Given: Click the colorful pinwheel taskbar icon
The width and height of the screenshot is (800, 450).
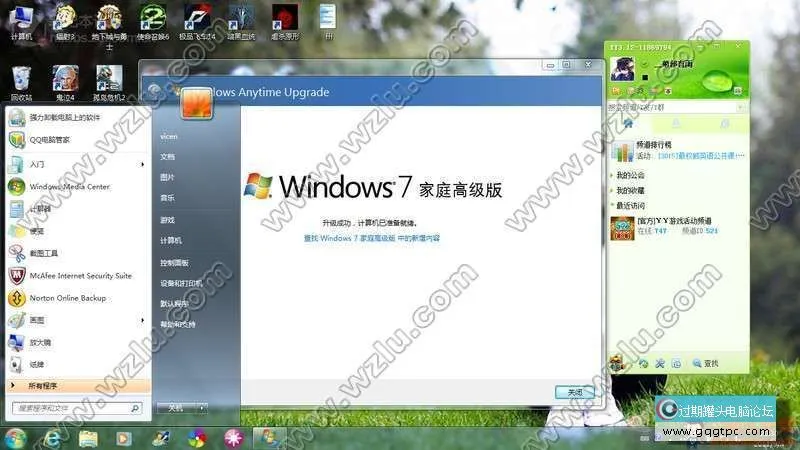Looking at the screenshot, I should [197, 438].
